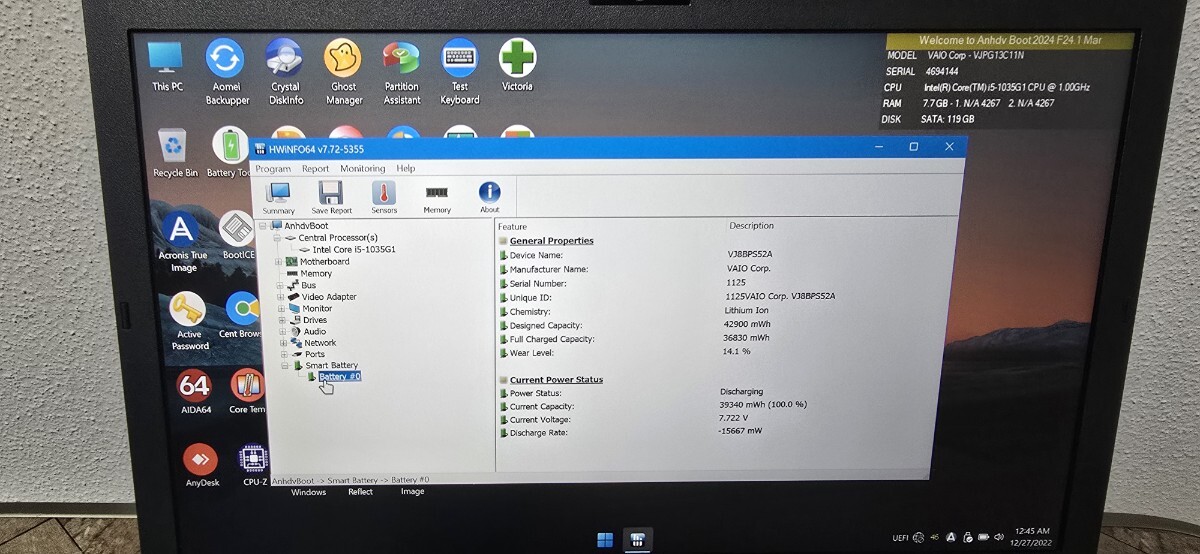Open the Recycle Bin icon

coord(175,152)
